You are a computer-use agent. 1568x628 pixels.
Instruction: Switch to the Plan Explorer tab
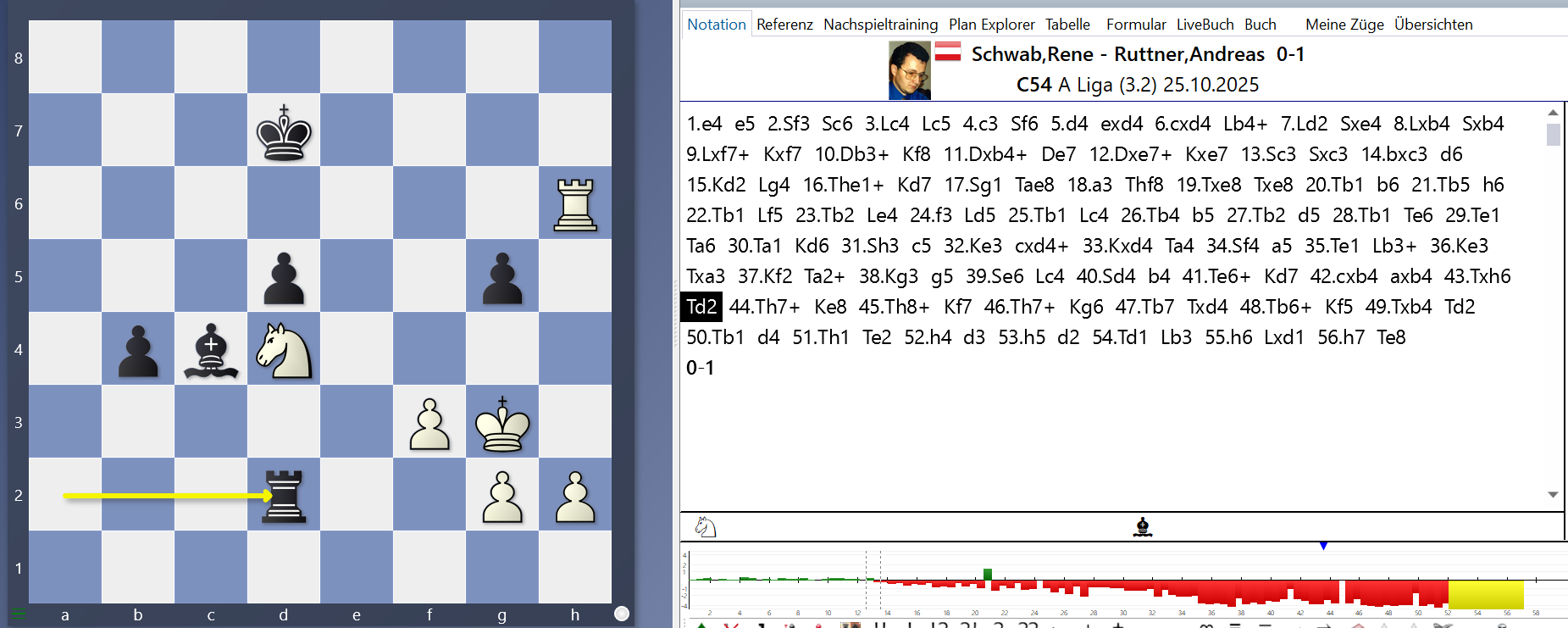[x=992, y=25]
